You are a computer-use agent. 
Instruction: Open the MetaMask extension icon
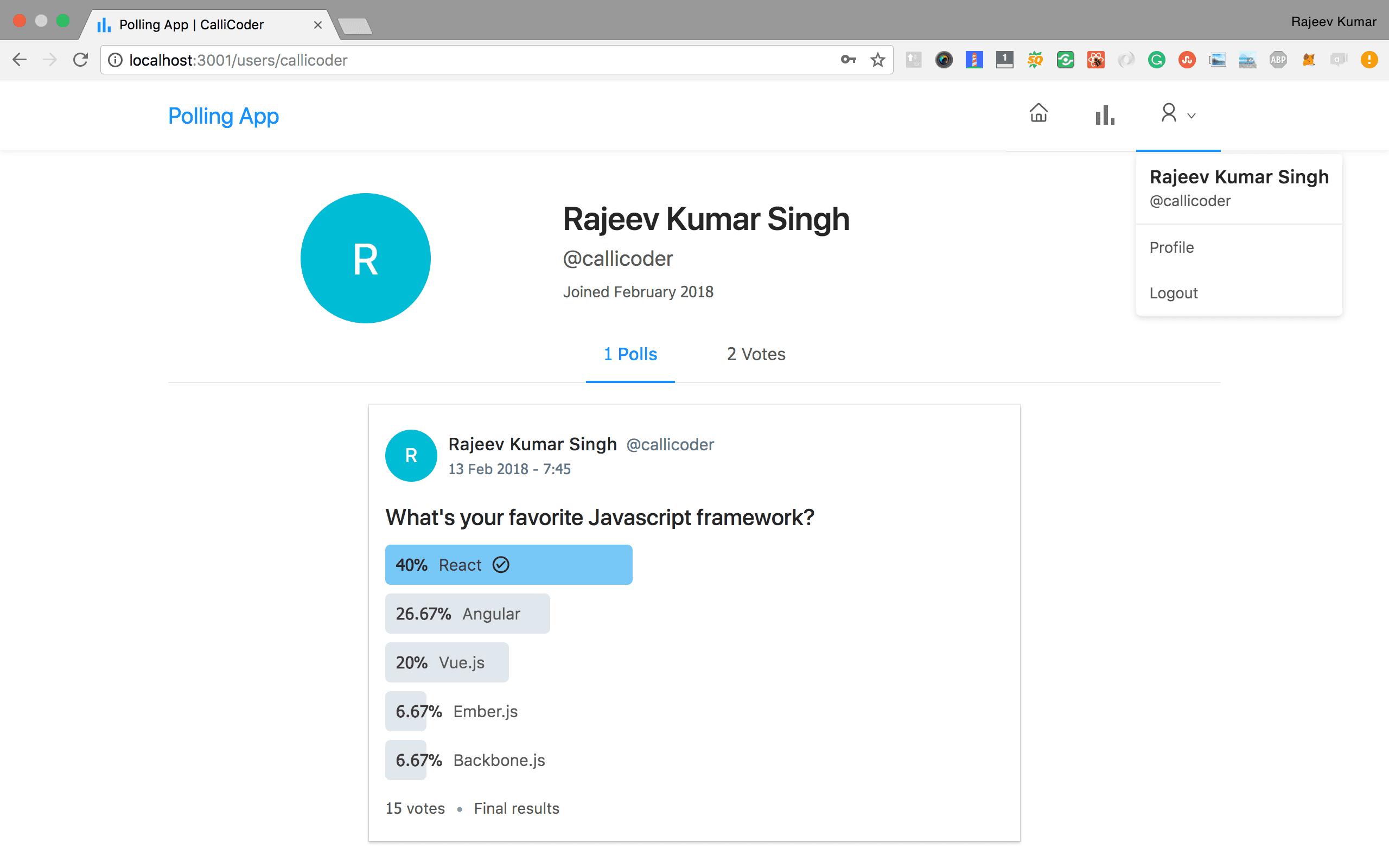[x=1309, y=60]
